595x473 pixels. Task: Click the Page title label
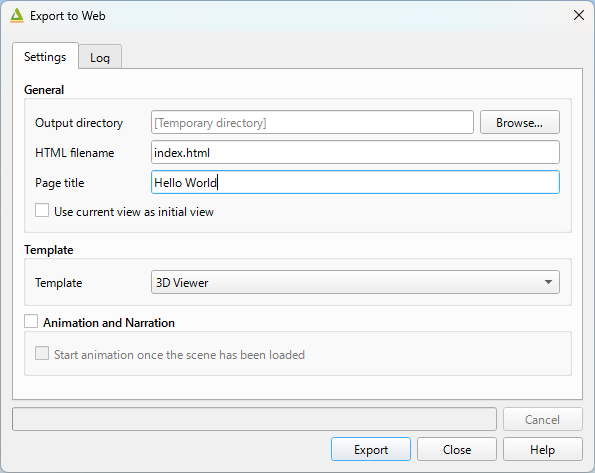click(x=60, y=183)
